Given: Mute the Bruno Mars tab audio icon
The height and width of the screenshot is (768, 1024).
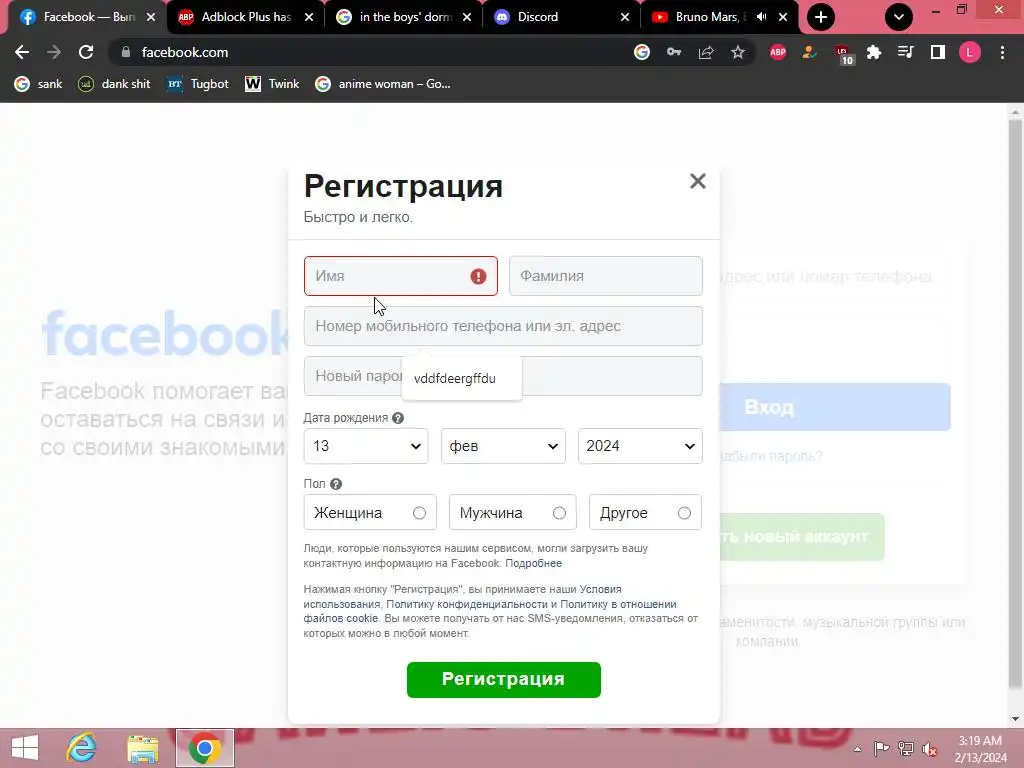Looking at the screenshot, I should click(761, 17).
